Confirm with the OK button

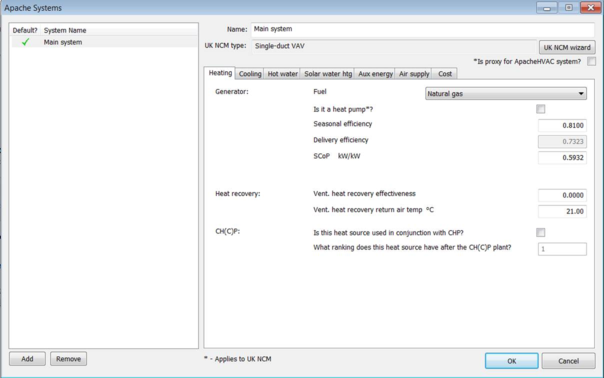[512, 361]
